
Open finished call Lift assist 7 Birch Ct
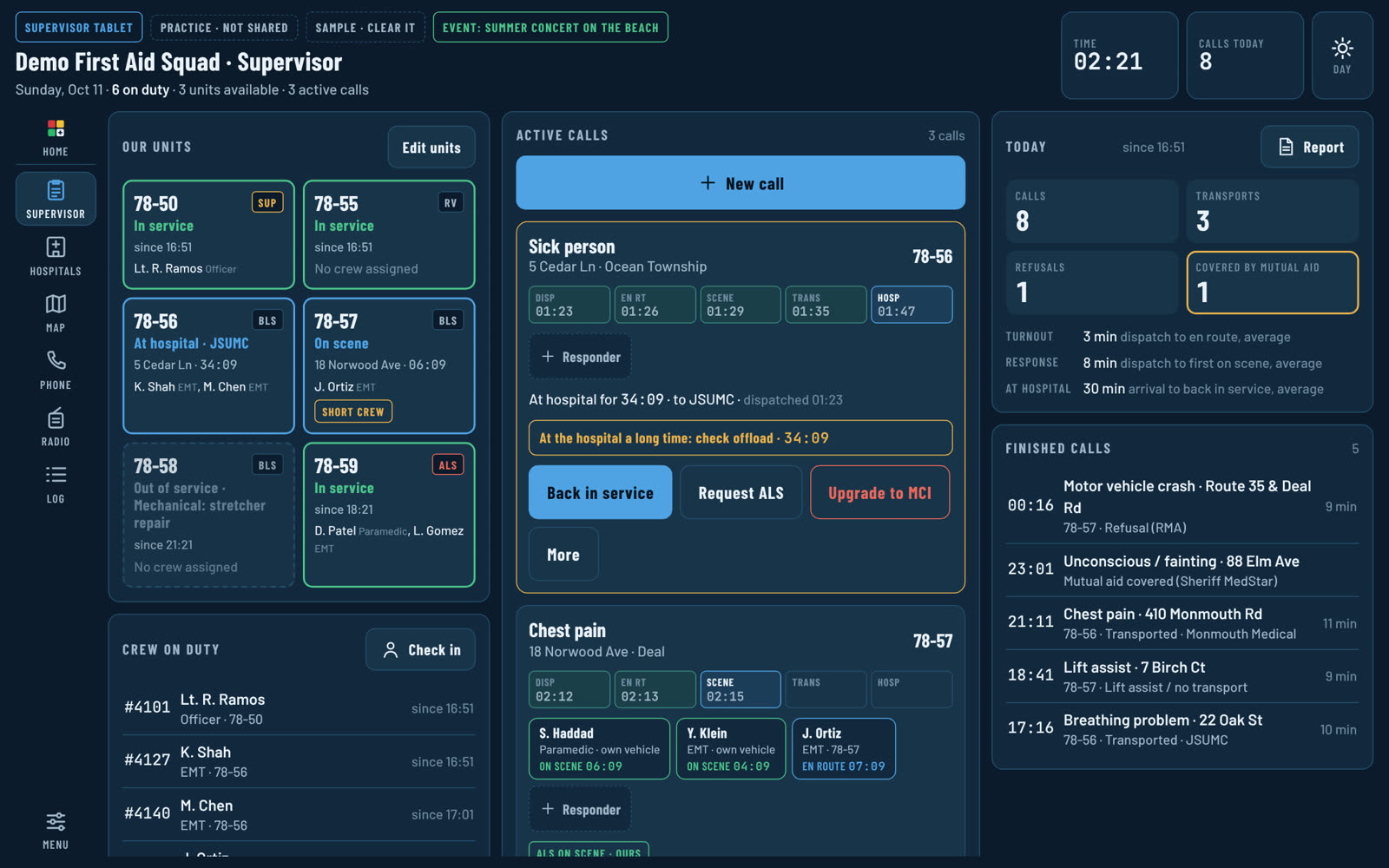click(1182, 676)
